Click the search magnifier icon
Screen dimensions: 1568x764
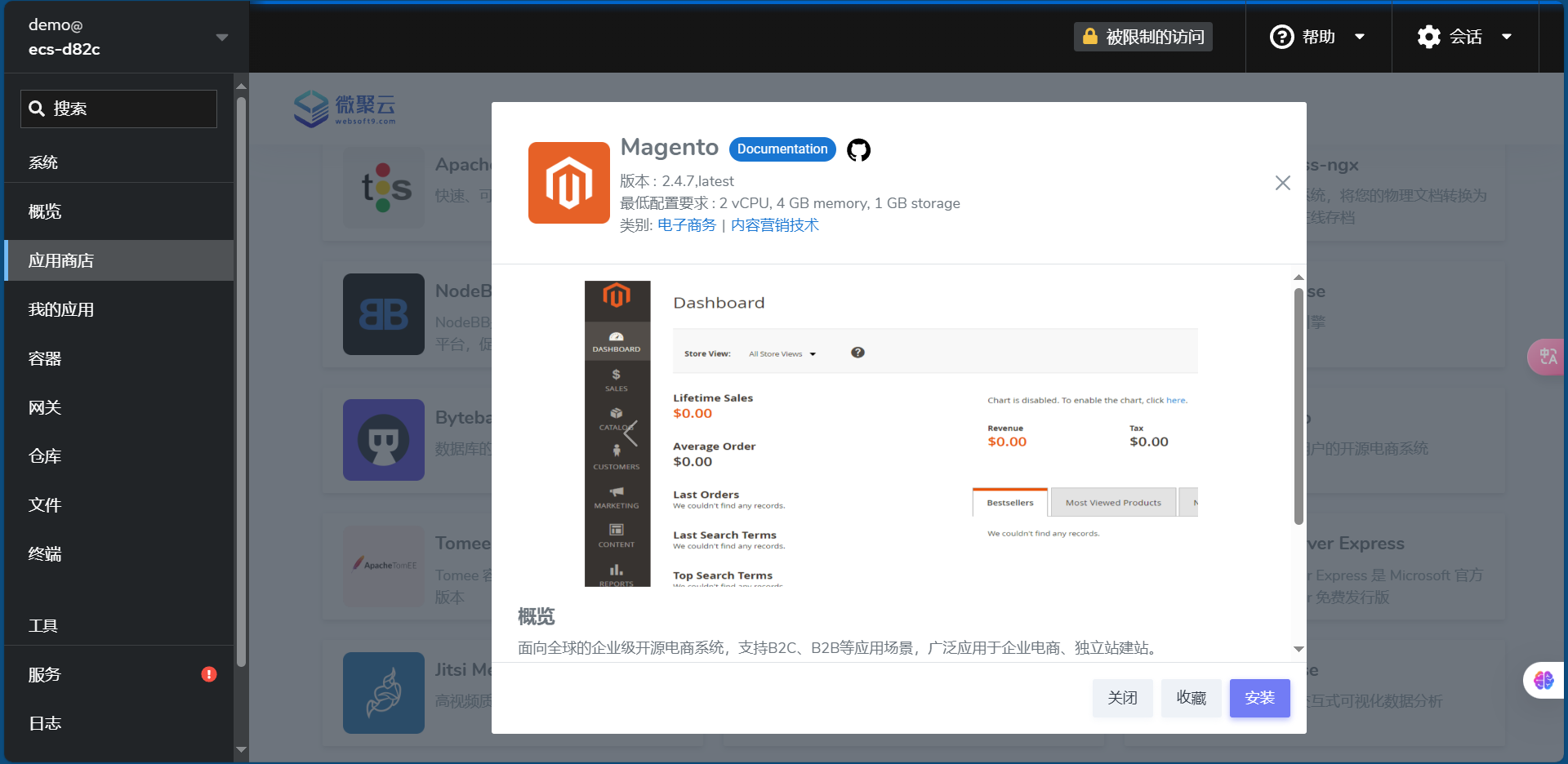(x=37, y=109)
